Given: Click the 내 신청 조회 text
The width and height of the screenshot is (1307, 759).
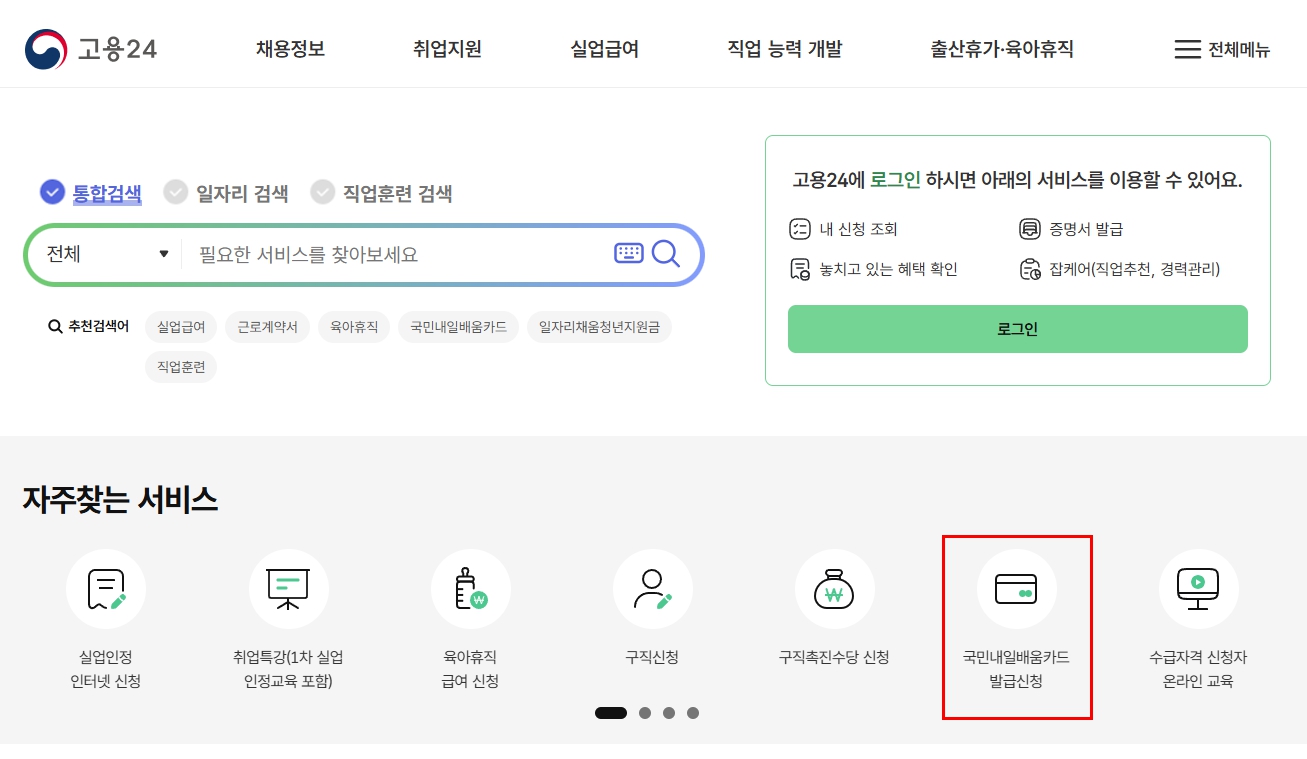Looking at the screenshot, I should [x=858, y=229].
